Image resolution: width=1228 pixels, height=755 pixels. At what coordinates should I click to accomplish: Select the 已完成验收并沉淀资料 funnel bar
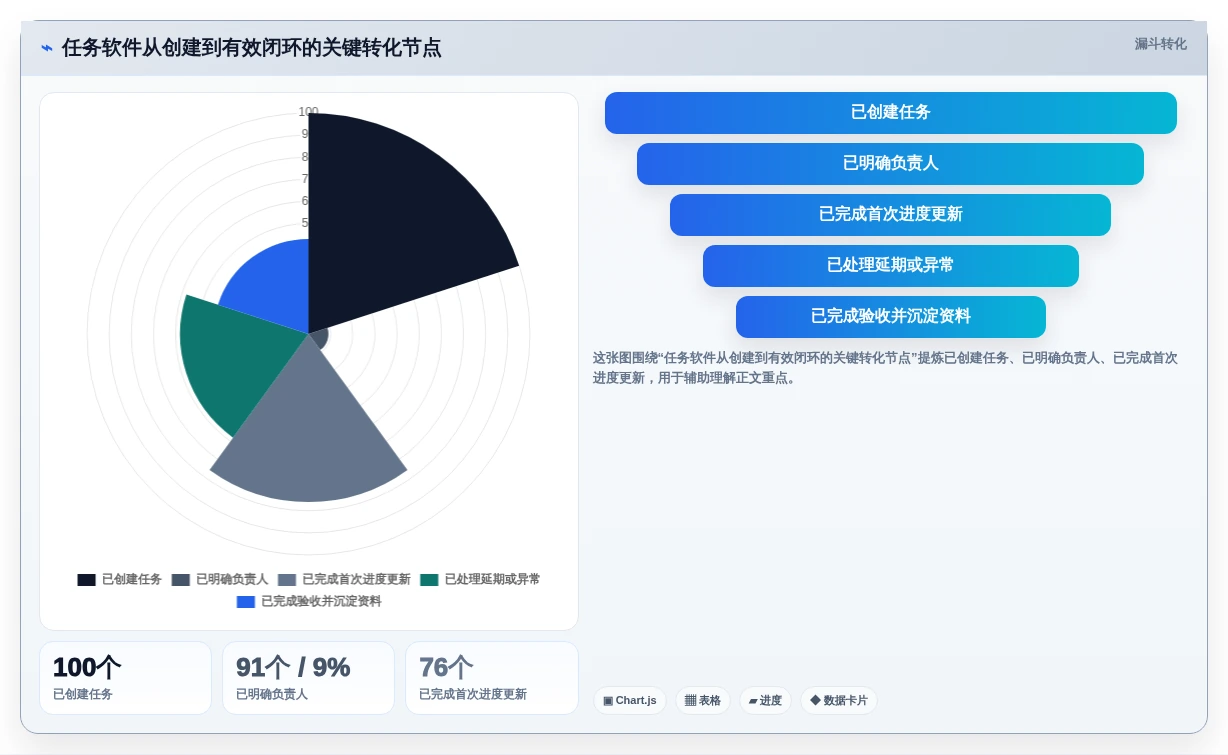point(890,317)
